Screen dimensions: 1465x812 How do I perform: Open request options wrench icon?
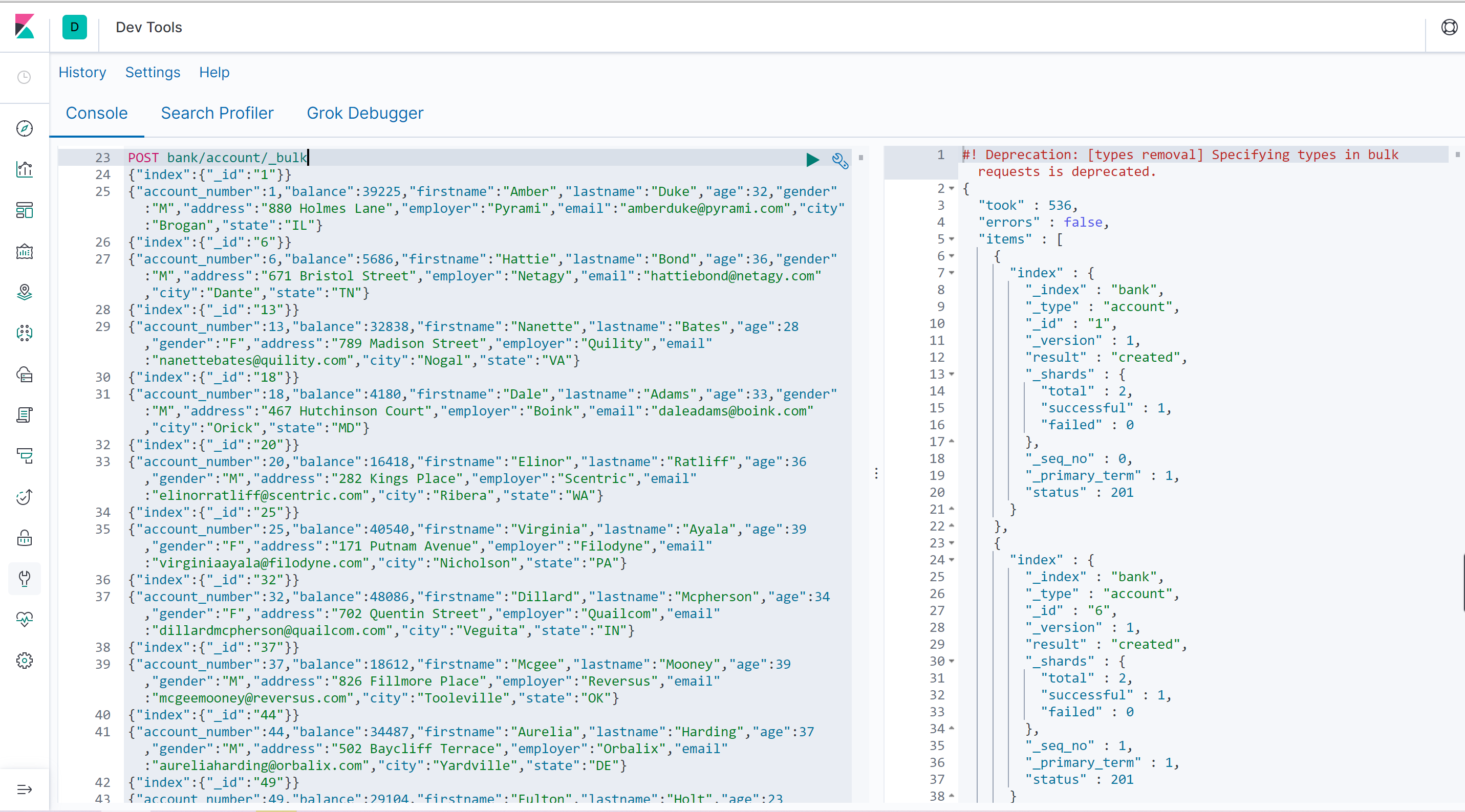coord(840,161)
